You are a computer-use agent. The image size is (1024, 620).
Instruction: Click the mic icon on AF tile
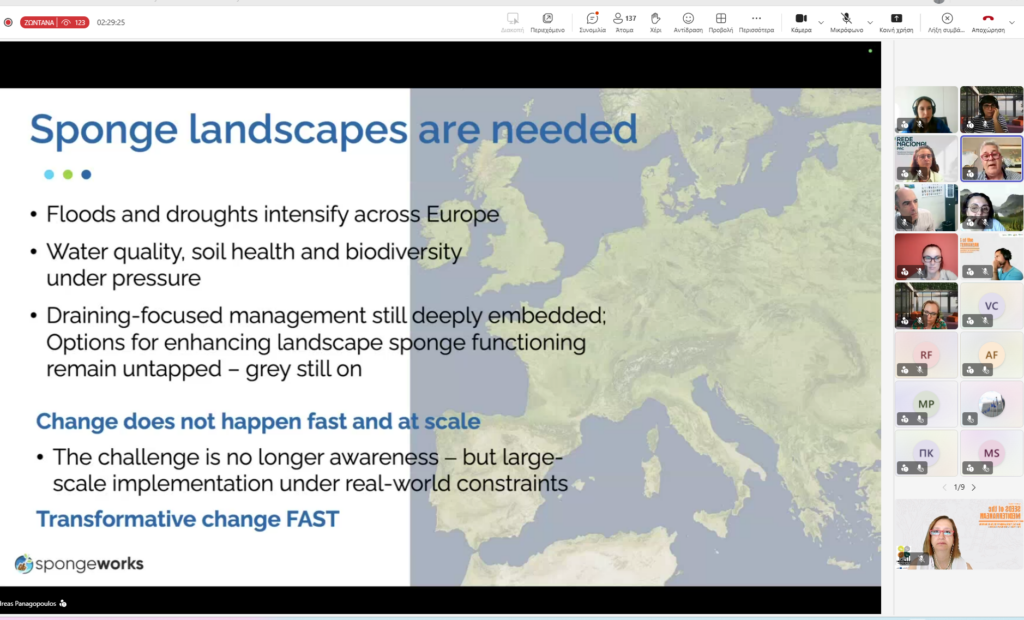[x=985, y=370]
